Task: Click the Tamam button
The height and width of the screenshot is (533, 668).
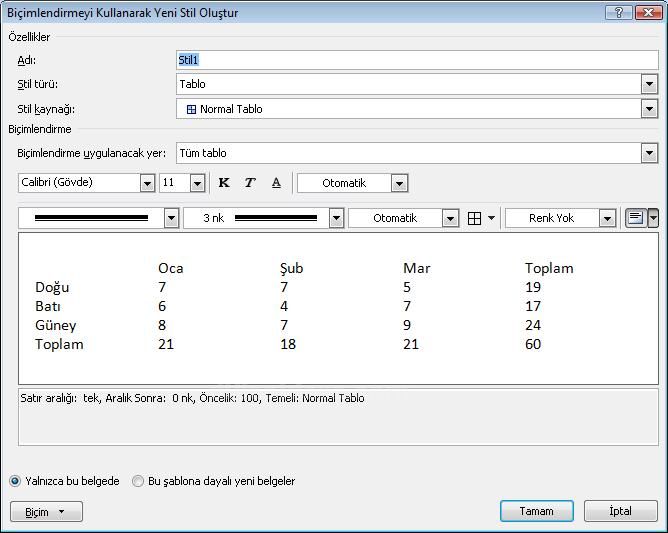Action: tap(537, 511)
